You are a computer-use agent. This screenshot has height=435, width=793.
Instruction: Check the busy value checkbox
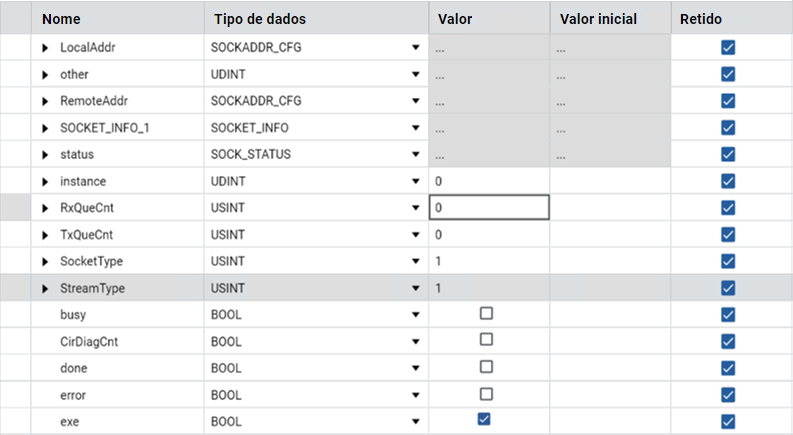[486, 313]
